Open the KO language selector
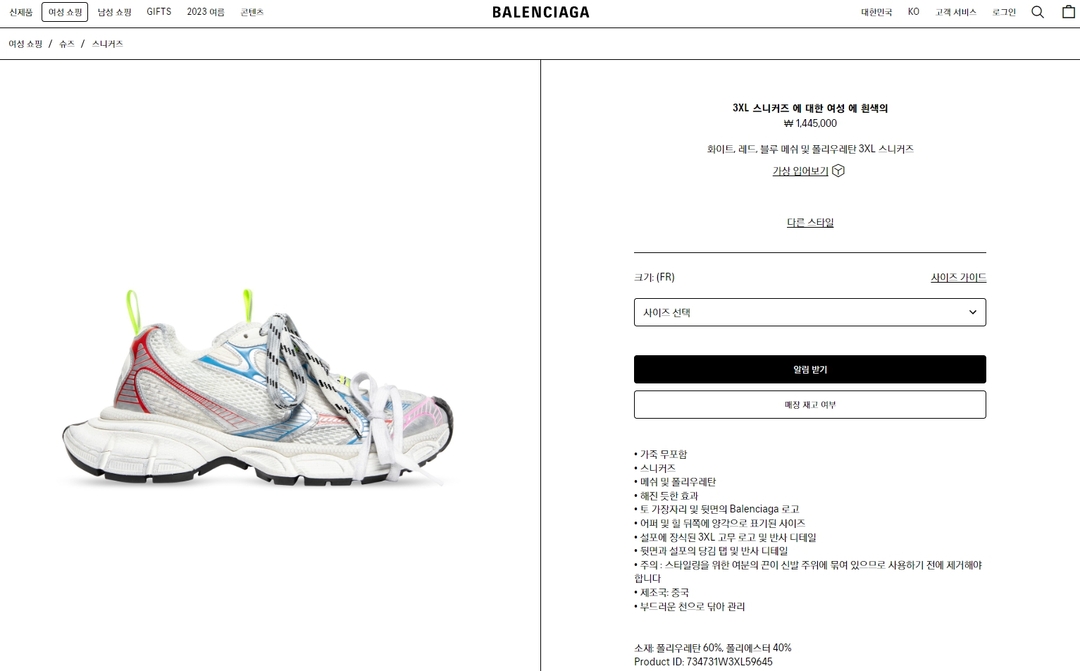The height and width of the screenshot is (671, 1080). tap(913, 12)
